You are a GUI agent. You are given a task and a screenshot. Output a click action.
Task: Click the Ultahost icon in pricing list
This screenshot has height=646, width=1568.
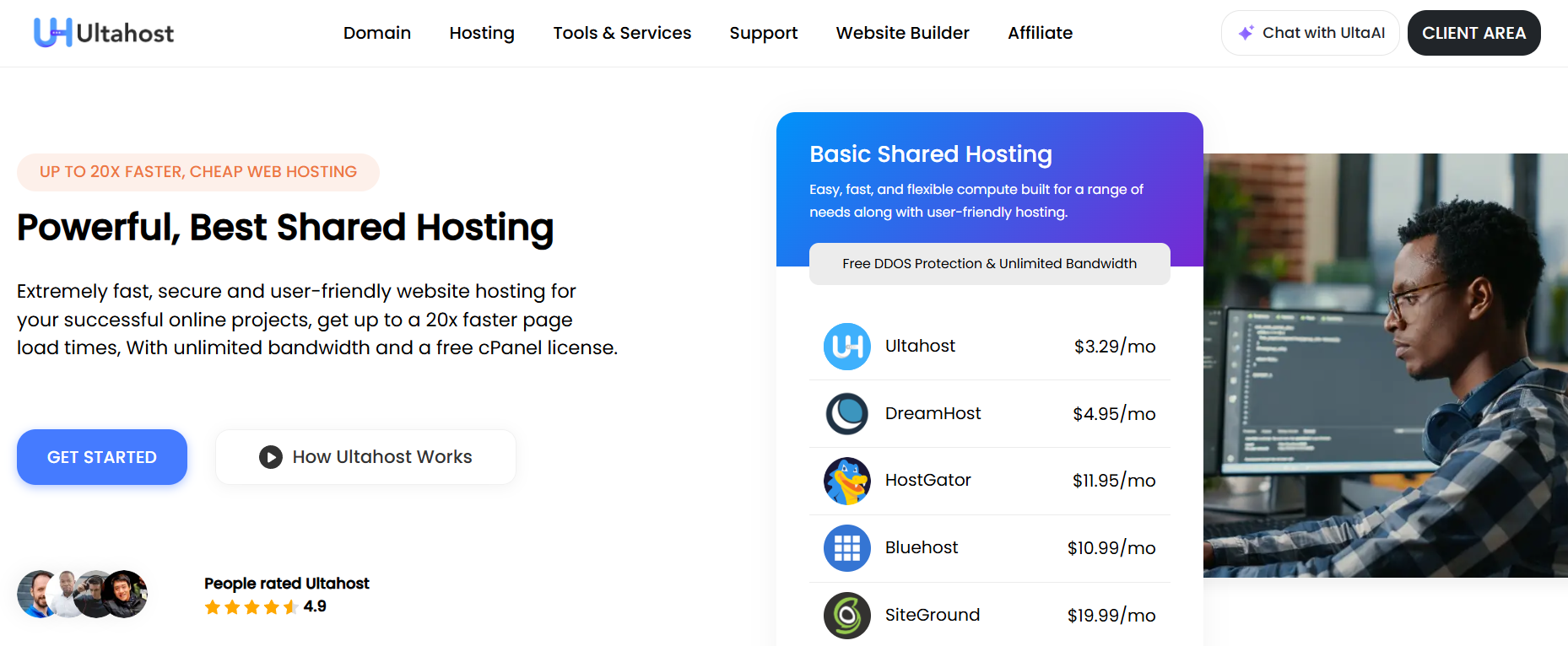pos(847,347)
